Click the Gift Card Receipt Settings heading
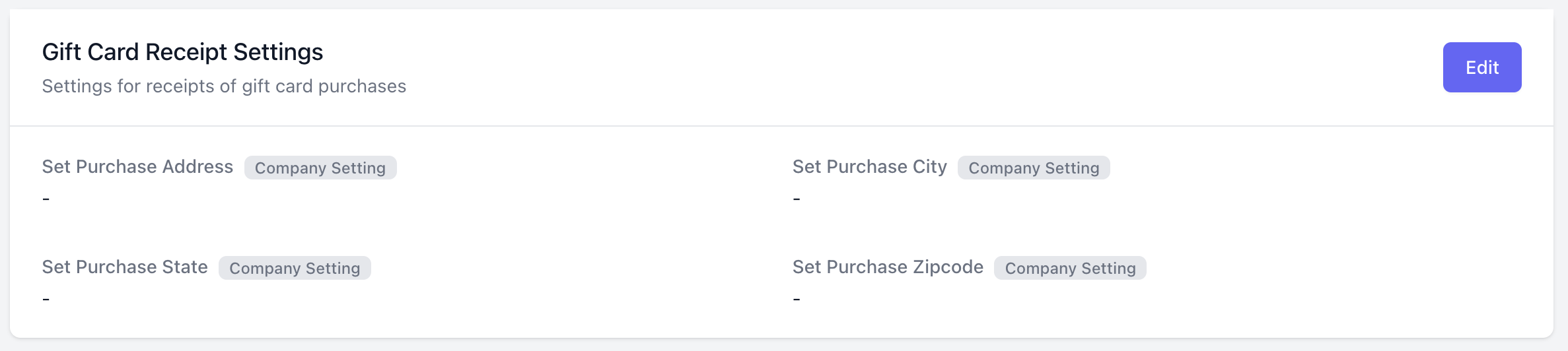The image size is (1568, 351). (x=182, y=52)
